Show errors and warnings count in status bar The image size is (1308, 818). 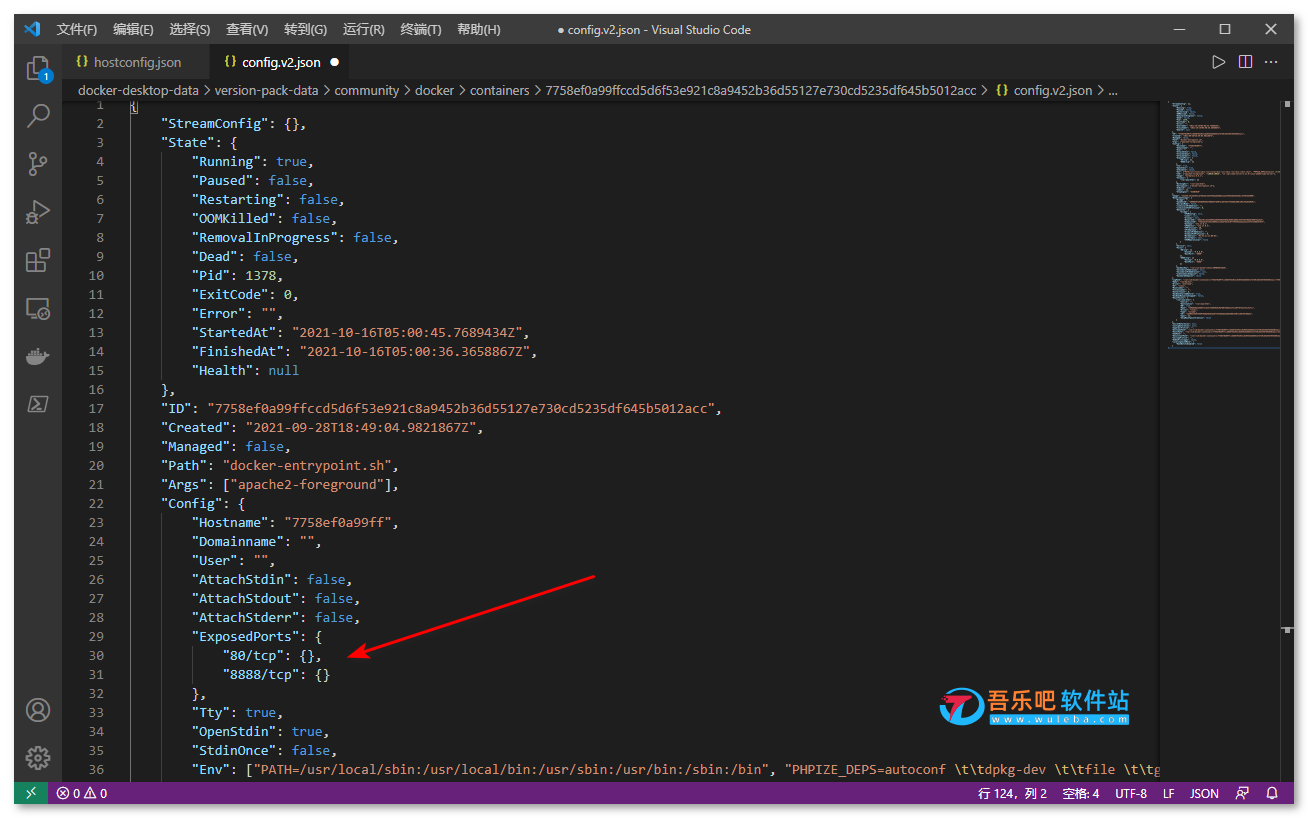tap(82, 793)
